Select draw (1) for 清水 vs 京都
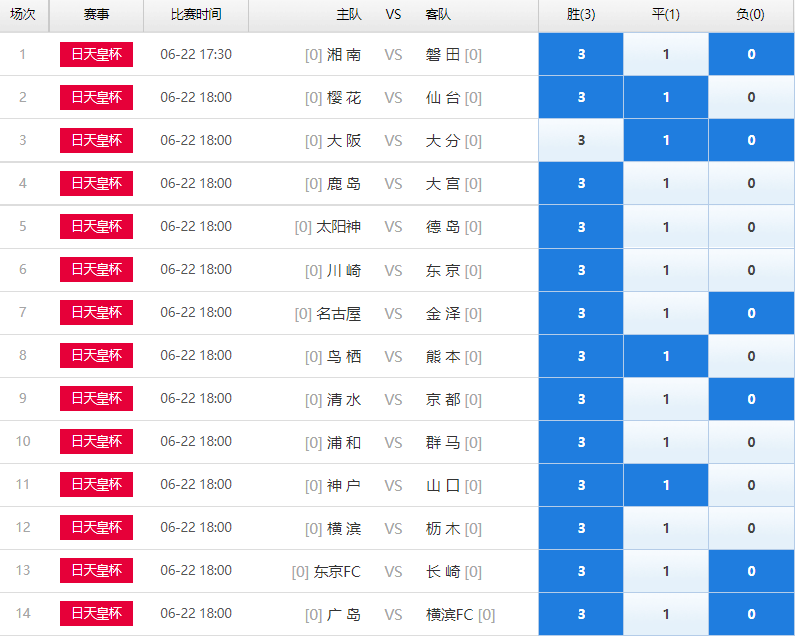Screen dimensions: 795x639 pyautogui.click(x=666, y=399)
